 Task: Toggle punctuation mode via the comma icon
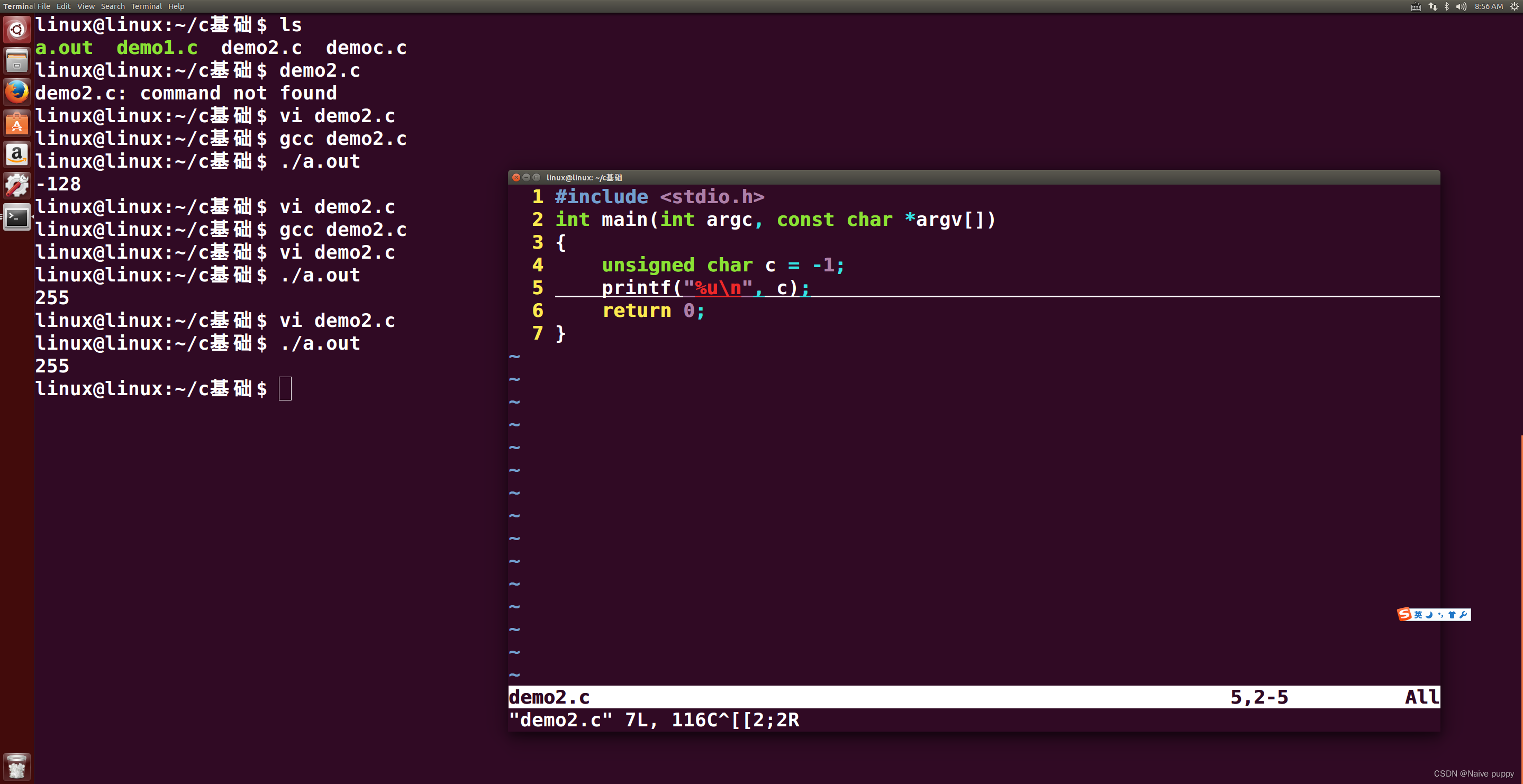click(1441, 615)
